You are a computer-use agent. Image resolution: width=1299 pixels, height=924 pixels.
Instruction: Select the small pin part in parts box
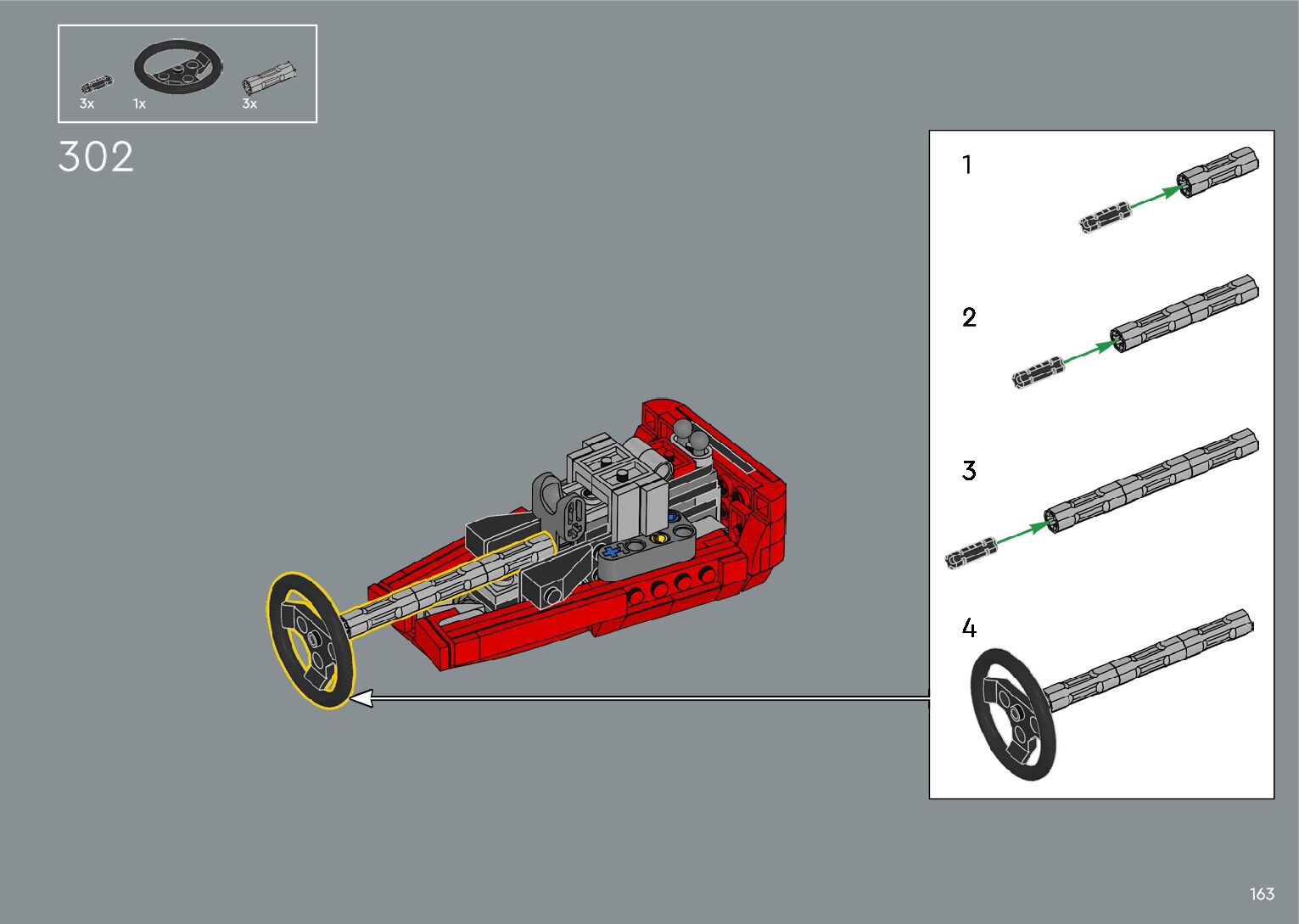95,84
